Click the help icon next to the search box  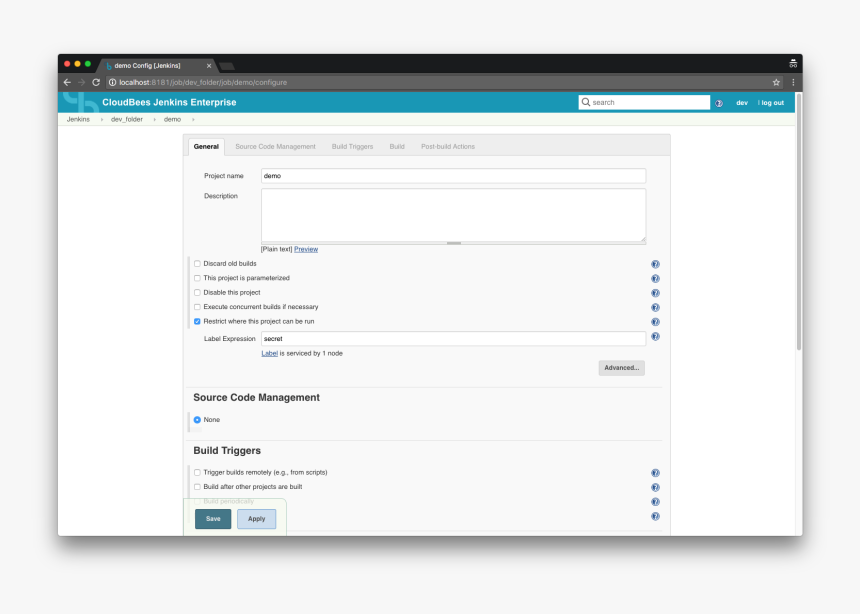point(719,103)
